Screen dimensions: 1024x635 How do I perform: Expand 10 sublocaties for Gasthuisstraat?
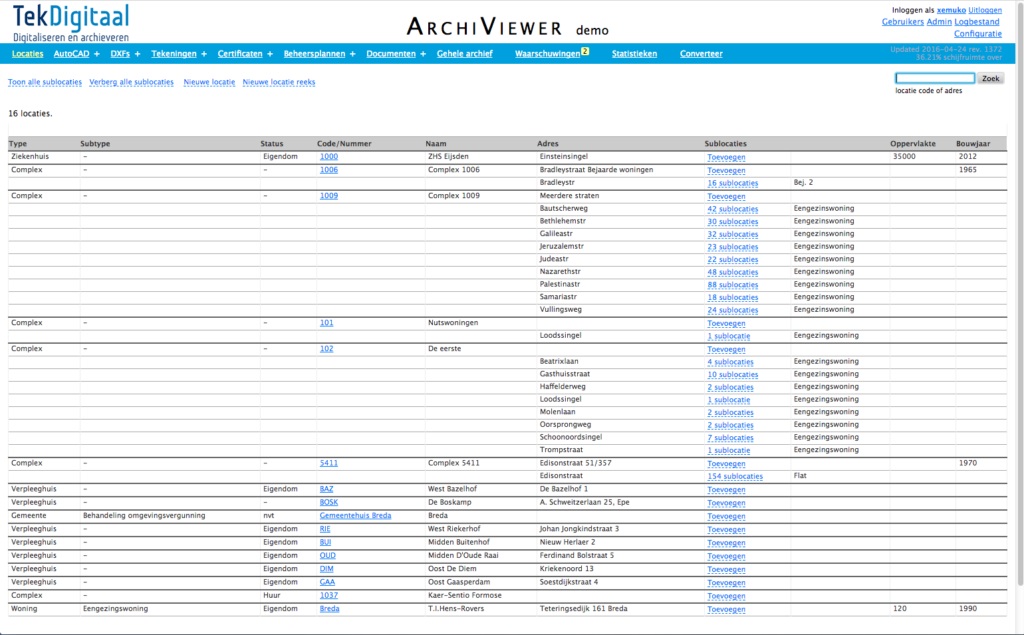733,374
